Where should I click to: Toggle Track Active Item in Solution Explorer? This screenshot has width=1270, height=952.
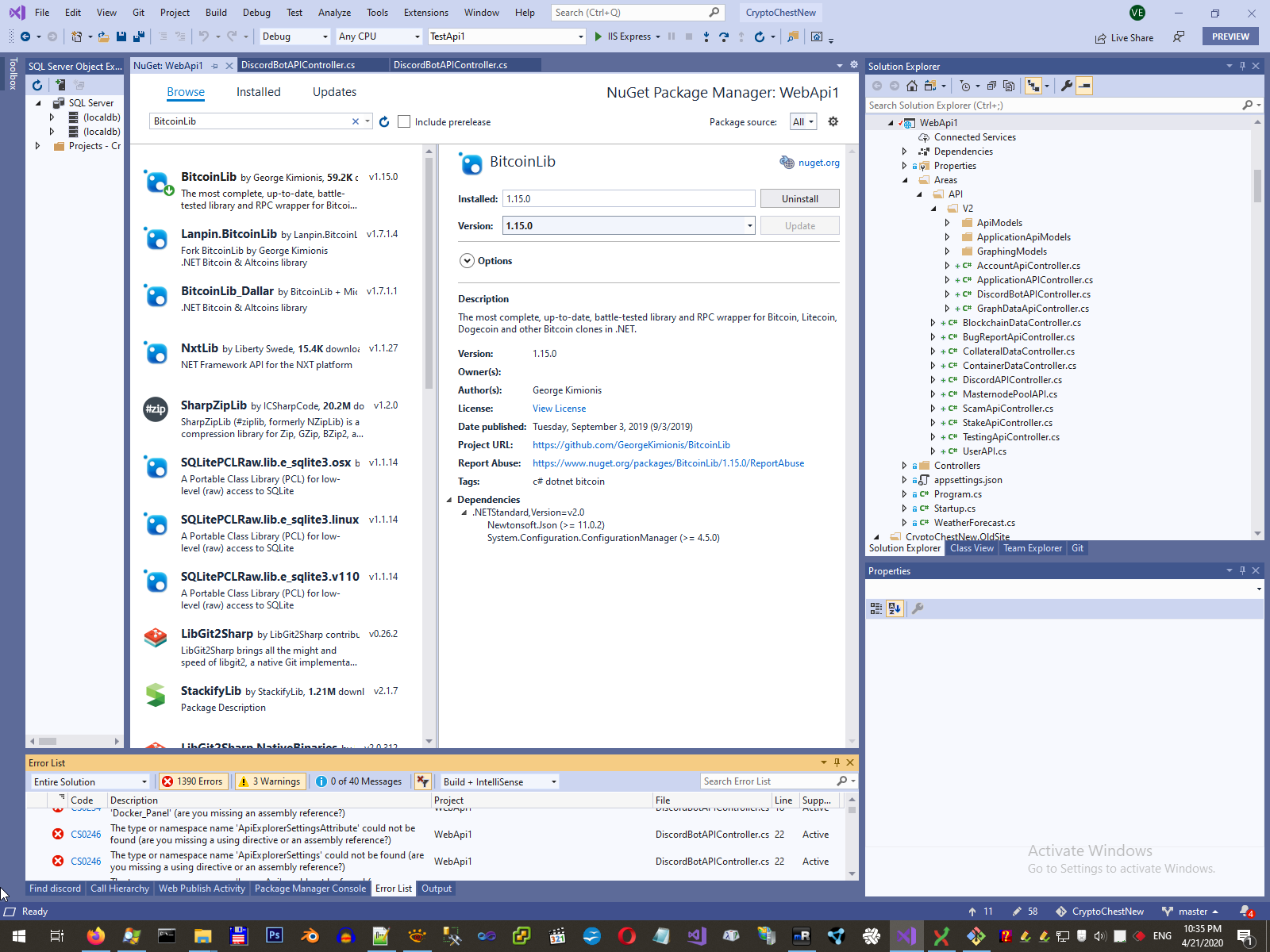point(1033,86)
